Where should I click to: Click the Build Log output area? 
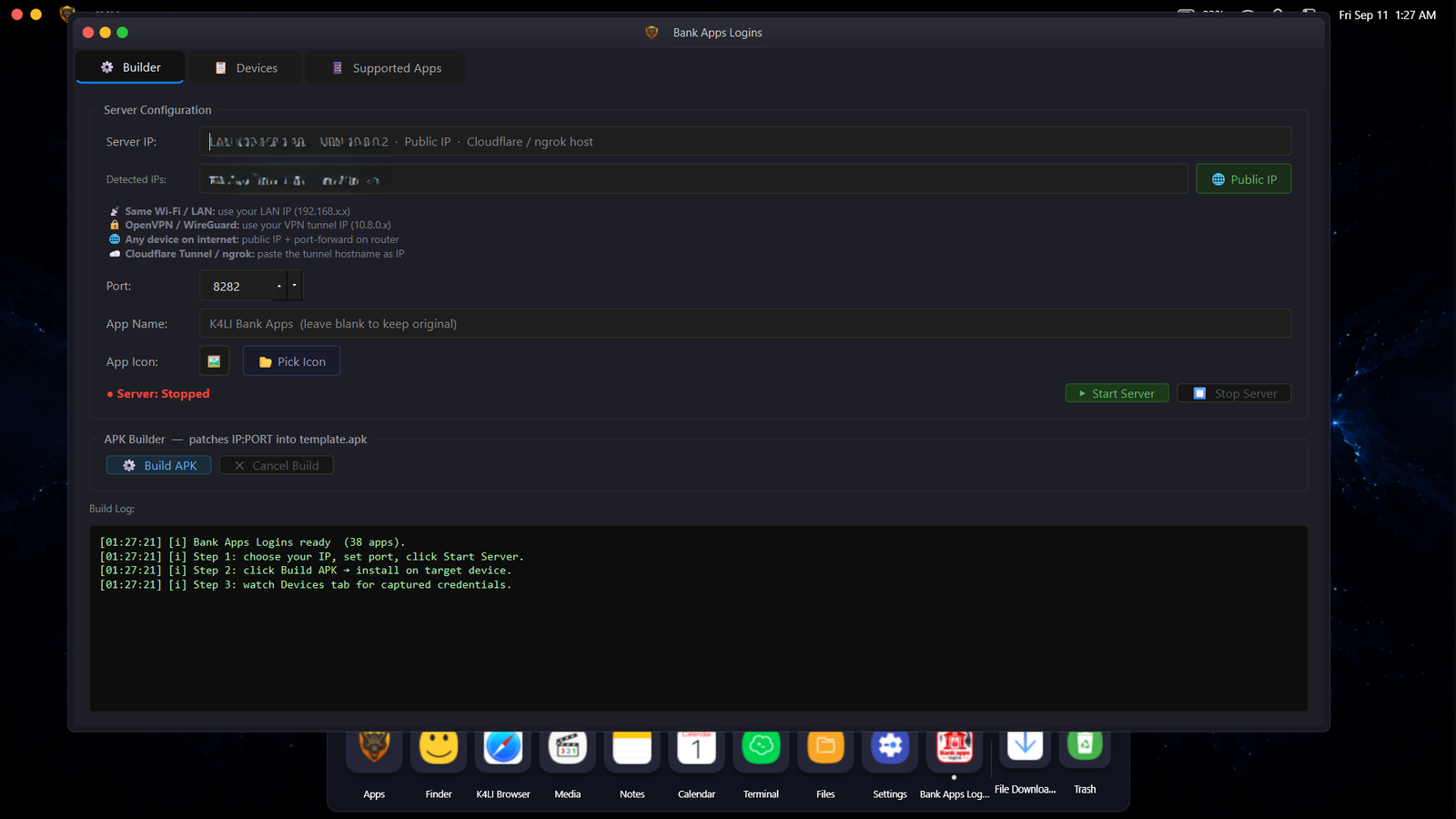point(699,618)
